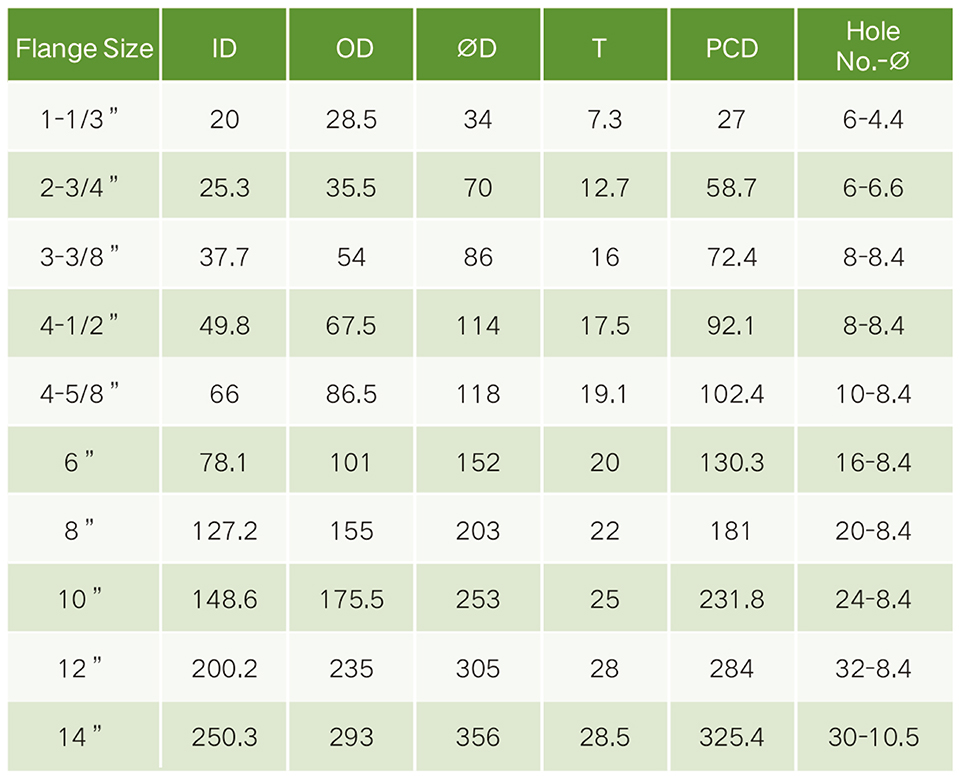Select hole specification 30-10.5
Image resolution: width=960 pixels, height=776 pixels.
coord(872,737)
